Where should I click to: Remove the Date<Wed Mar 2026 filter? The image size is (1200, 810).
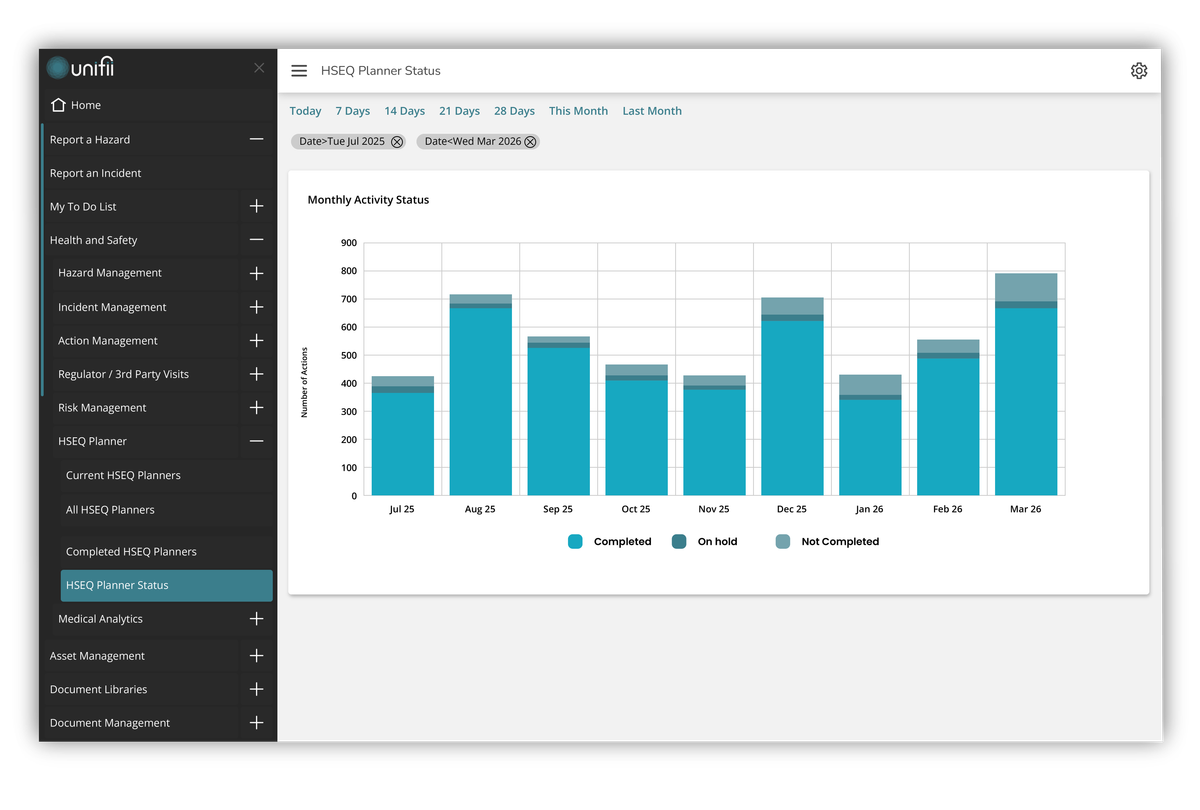tap(531, 142)
